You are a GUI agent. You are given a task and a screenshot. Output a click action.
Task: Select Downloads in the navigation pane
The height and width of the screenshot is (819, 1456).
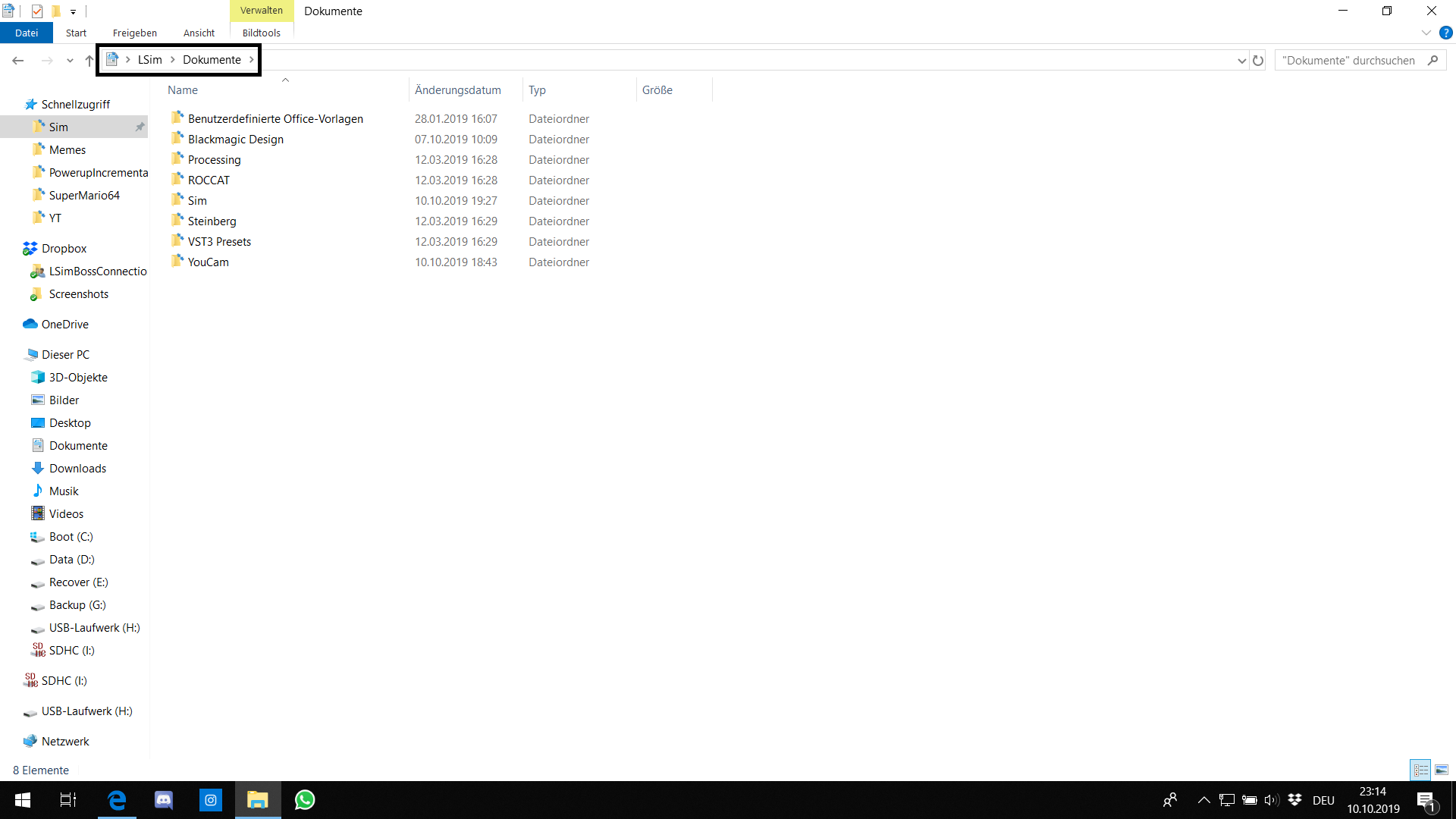click(77, 469)
